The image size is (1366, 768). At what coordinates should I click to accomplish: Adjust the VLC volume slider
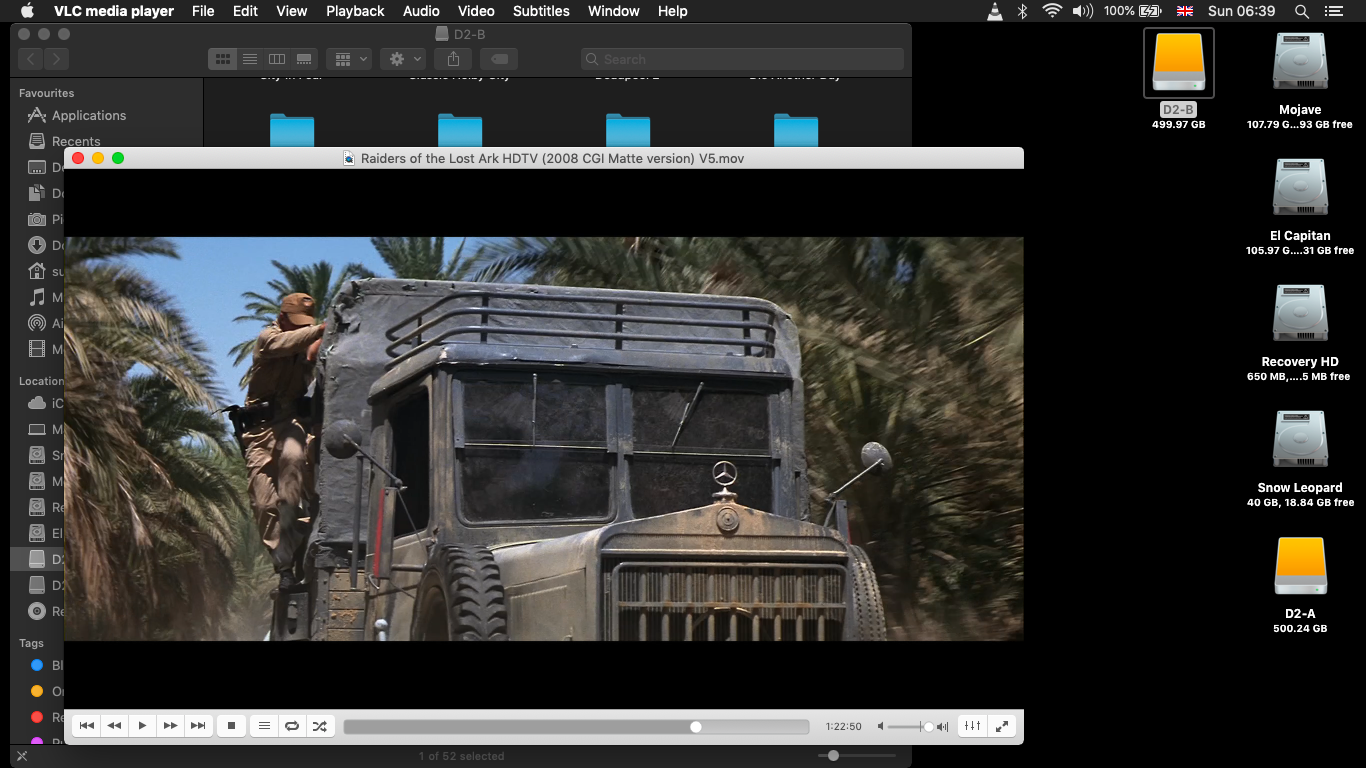pos(911,727)
